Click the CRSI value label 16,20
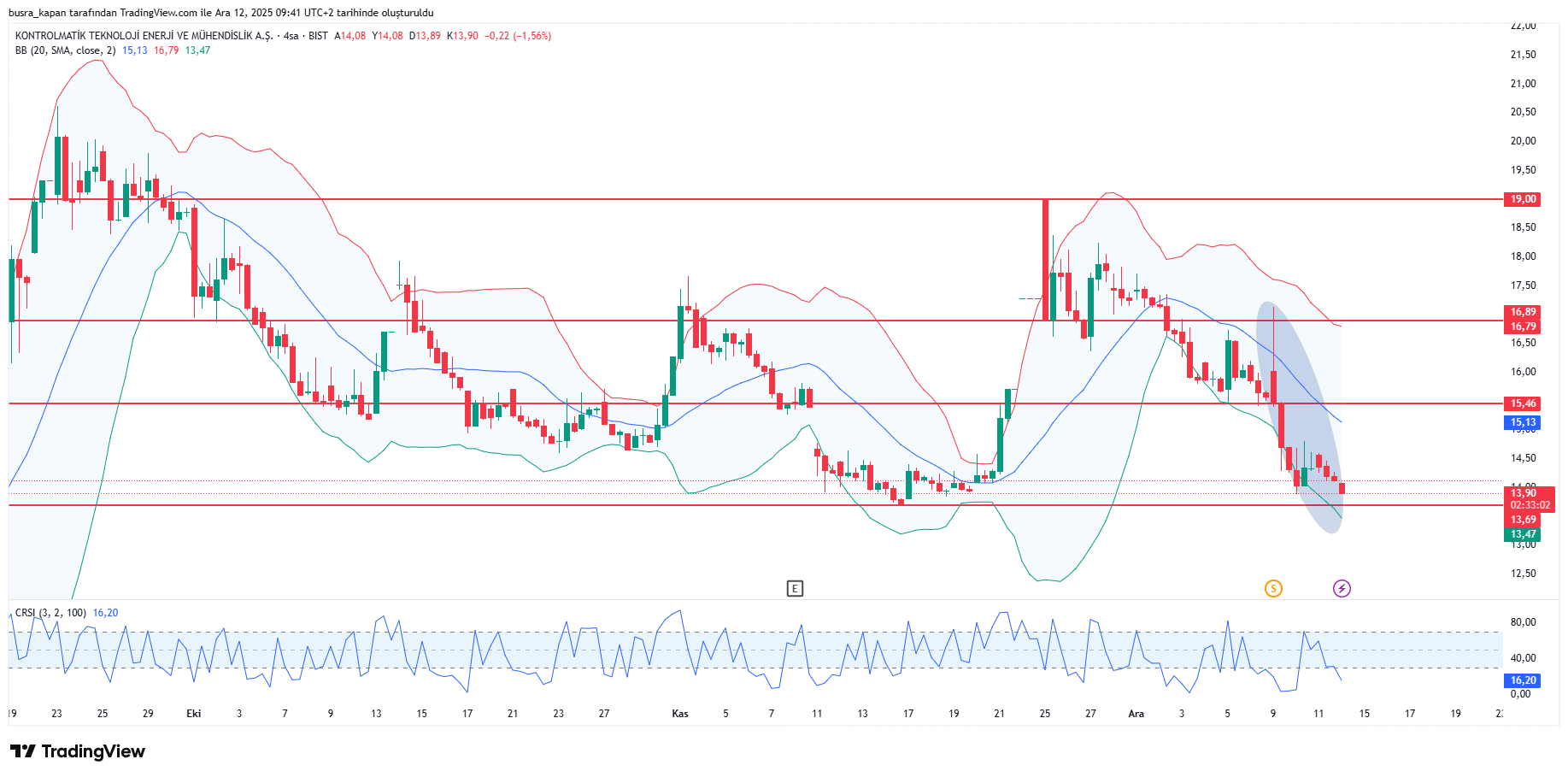Viewport: 1568px width, 777px height. point(1523,680)
